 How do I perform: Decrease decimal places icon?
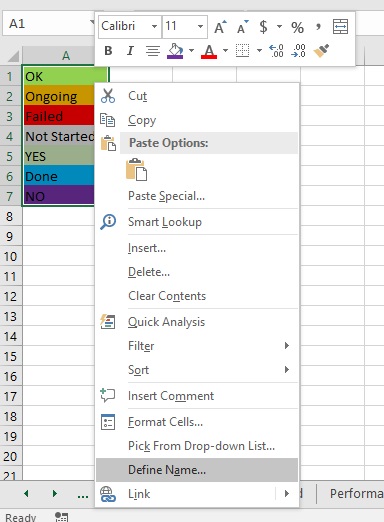(x=298, y=51)
